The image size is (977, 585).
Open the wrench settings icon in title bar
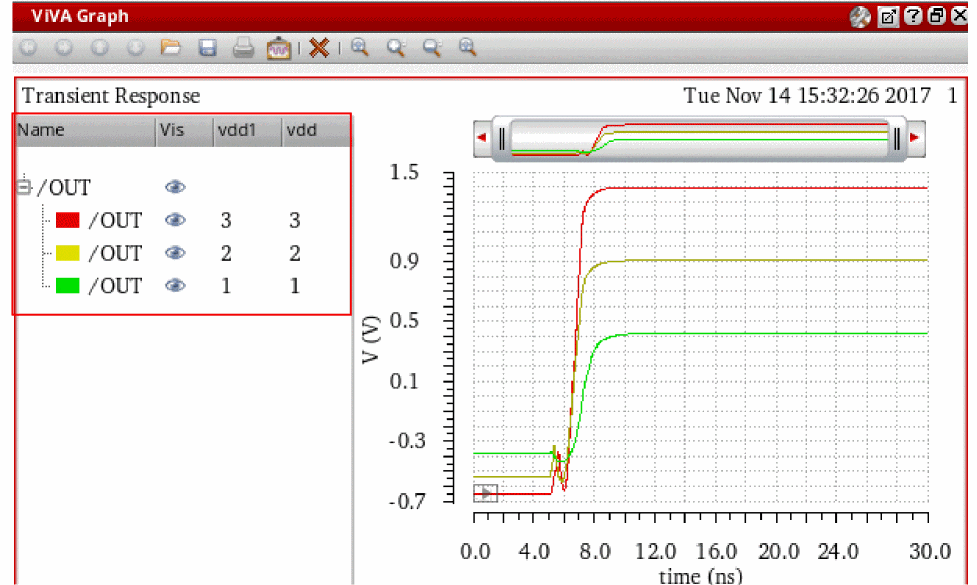pos(859,17)
